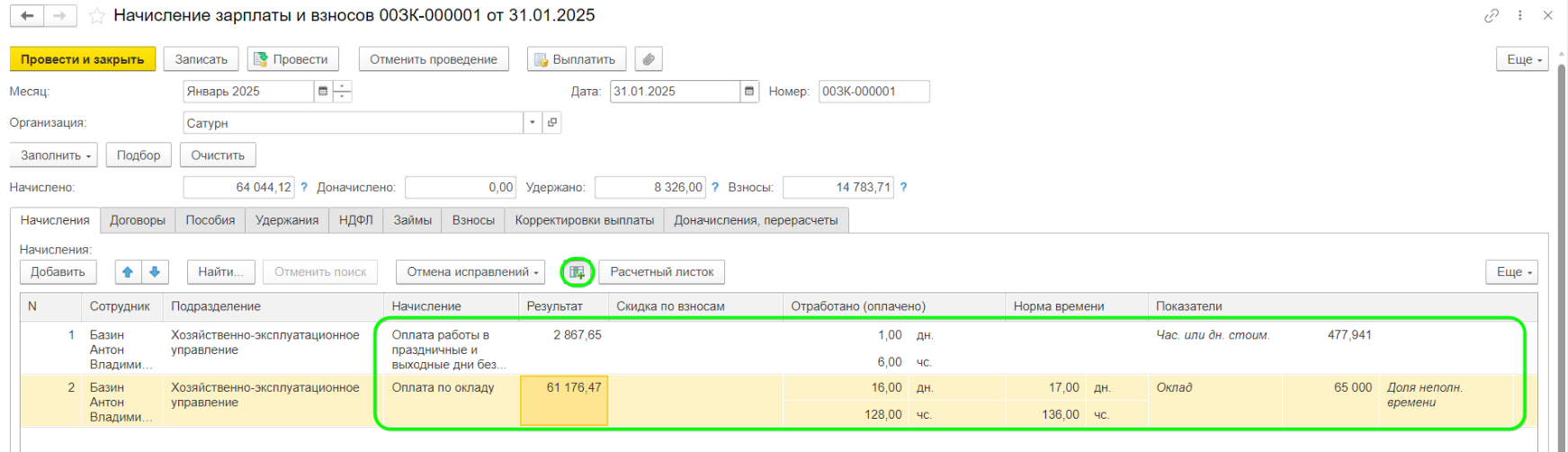Screen dimensions: 1568x452
Task: Click the Доначислено field 0,00
Action: click(461, 188)
